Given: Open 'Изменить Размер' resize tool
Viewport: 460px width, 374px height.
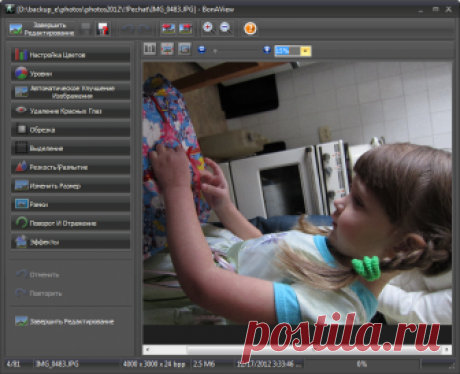Looking at the screenshot, I should pos(71,185).
